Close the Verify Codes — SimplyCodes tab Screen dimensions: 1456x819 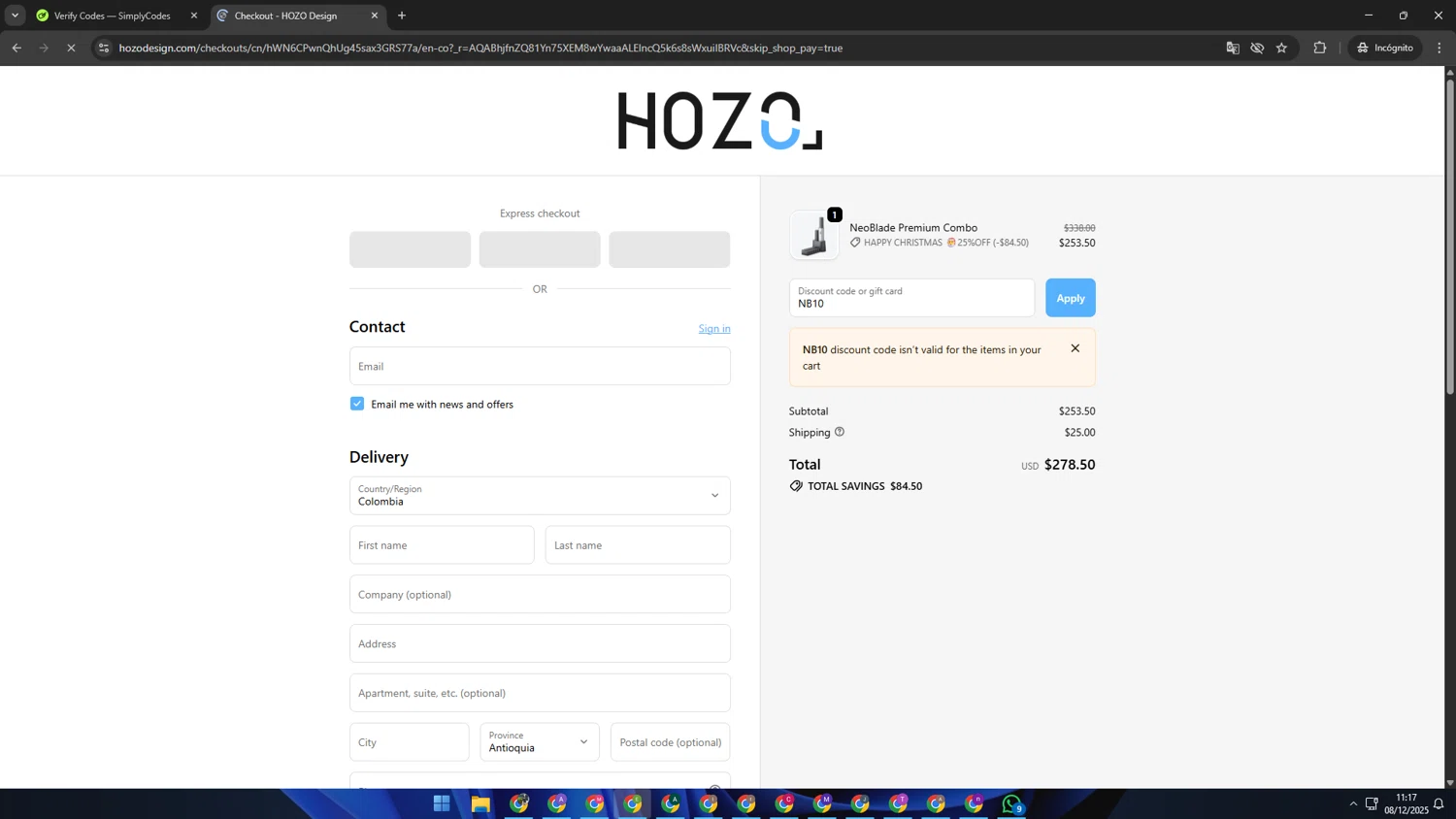[194, 16]
